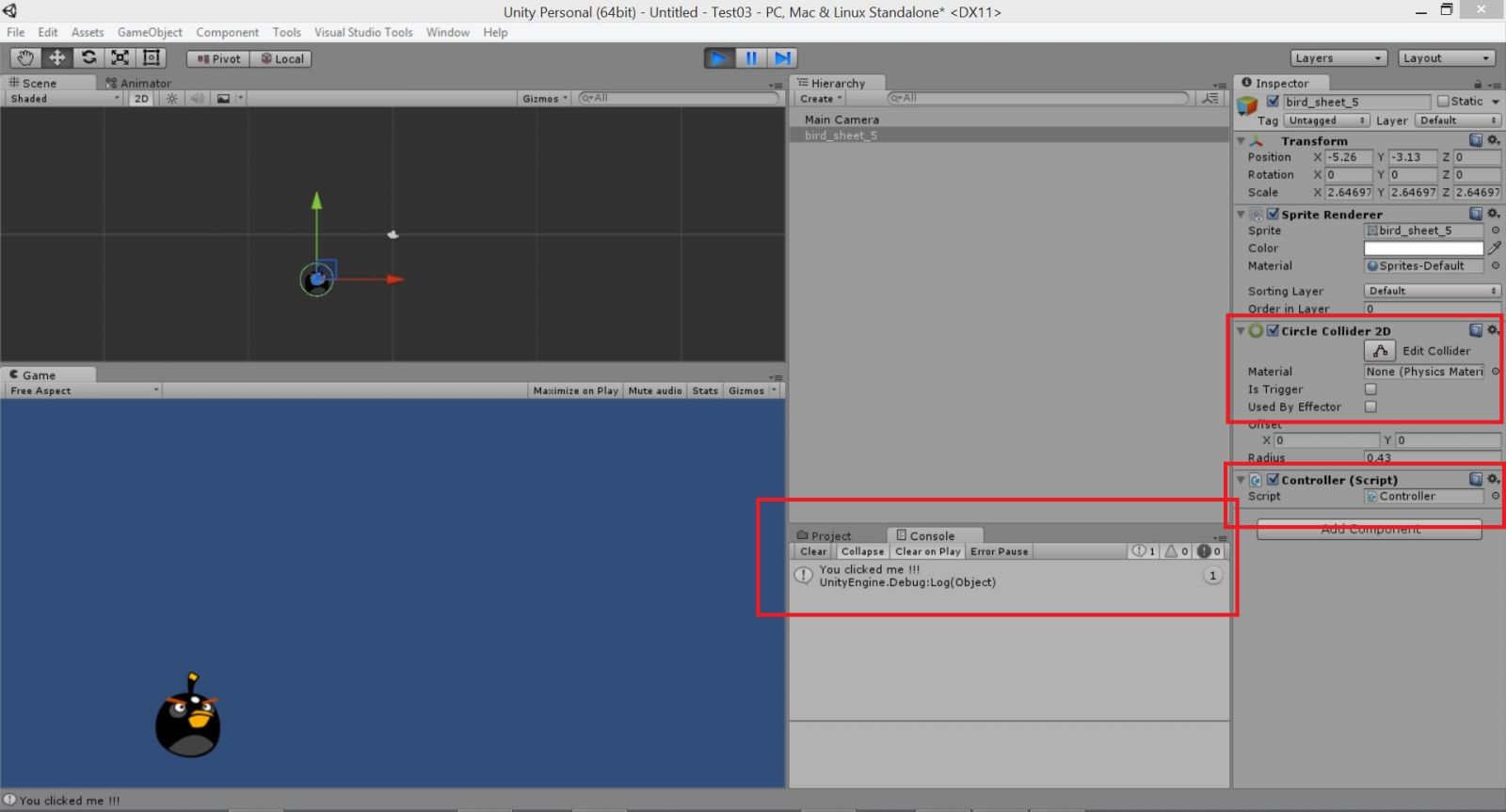Pause the game with the pause button
This screenshot has height=812, width=1506.
(751, 58)
